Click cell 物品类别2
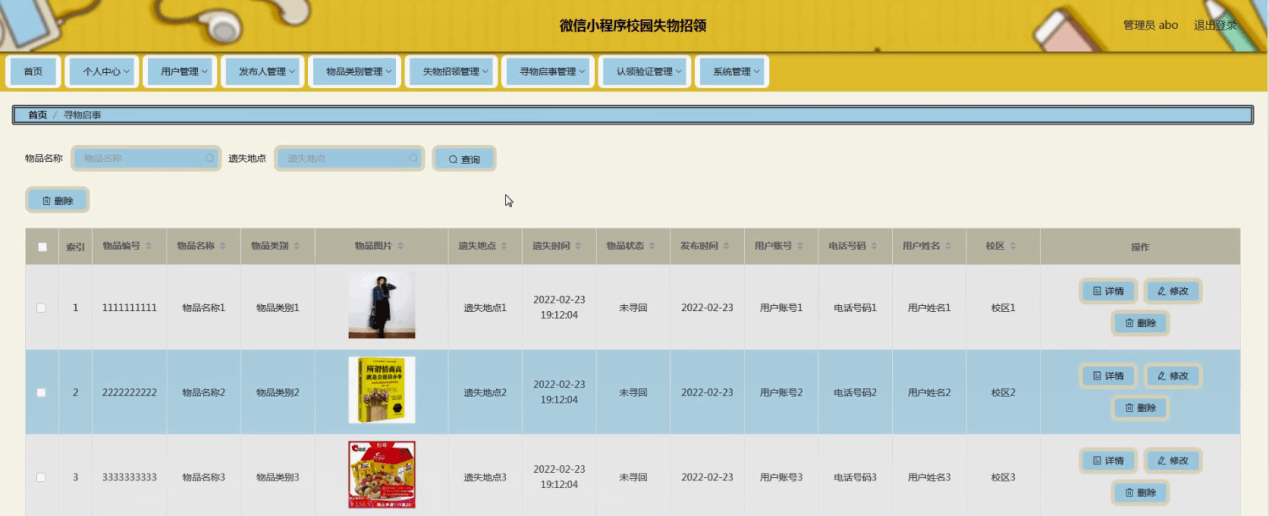 tap(278, 392)
